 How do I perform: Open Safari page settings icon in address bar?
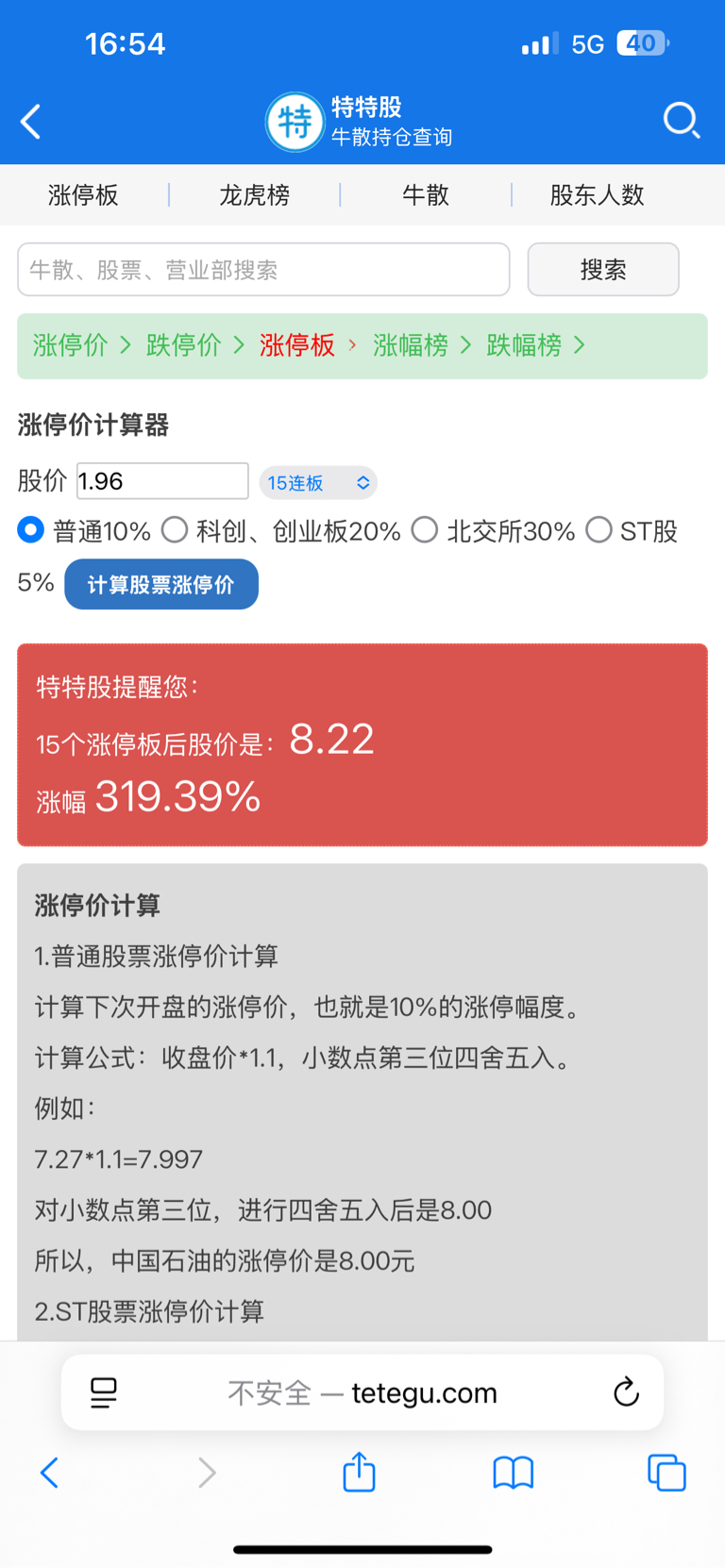coord(104,1393)
